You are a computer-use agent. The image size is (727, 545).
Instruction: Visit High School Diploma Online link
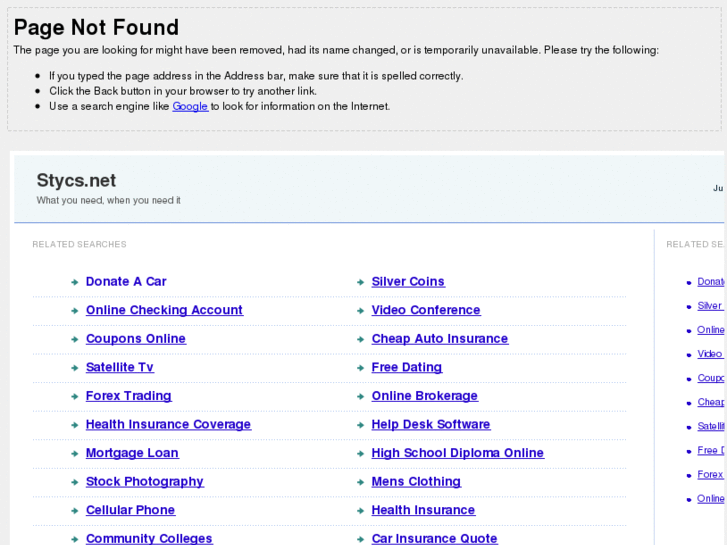[457, 453]
